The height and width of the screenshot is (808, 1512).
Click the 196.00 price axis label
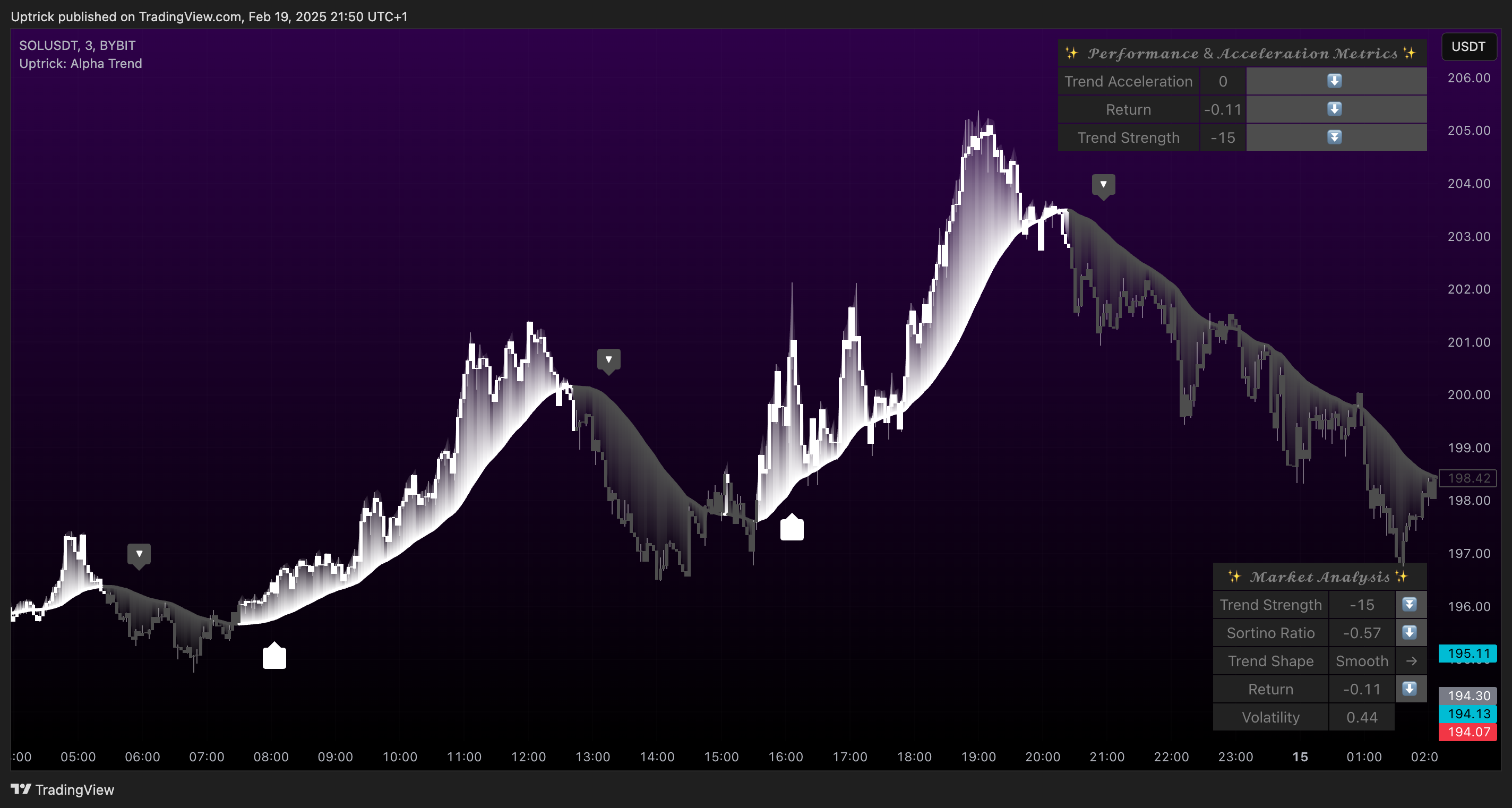click(1468, 607)
